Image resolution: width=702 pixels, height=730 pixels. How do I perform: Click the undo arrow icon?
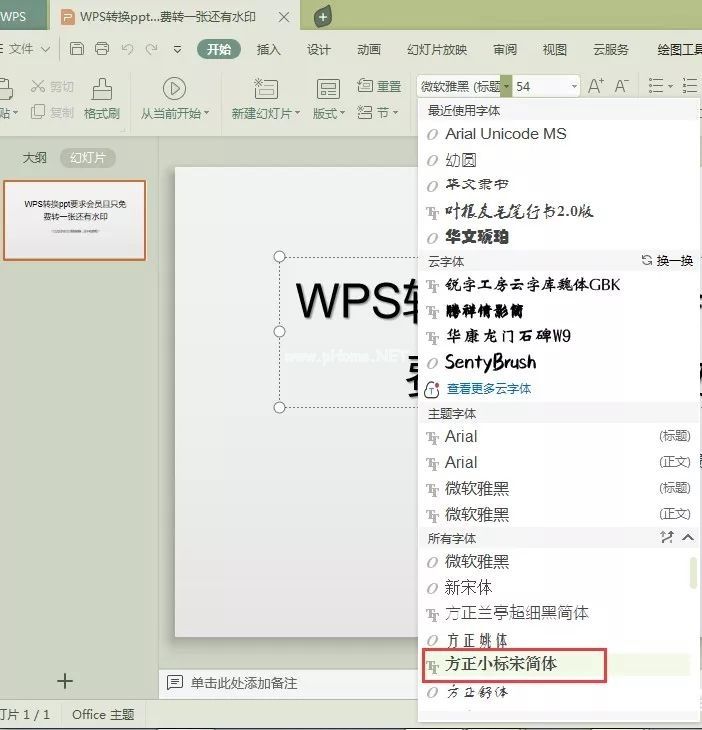pos(127,49)
